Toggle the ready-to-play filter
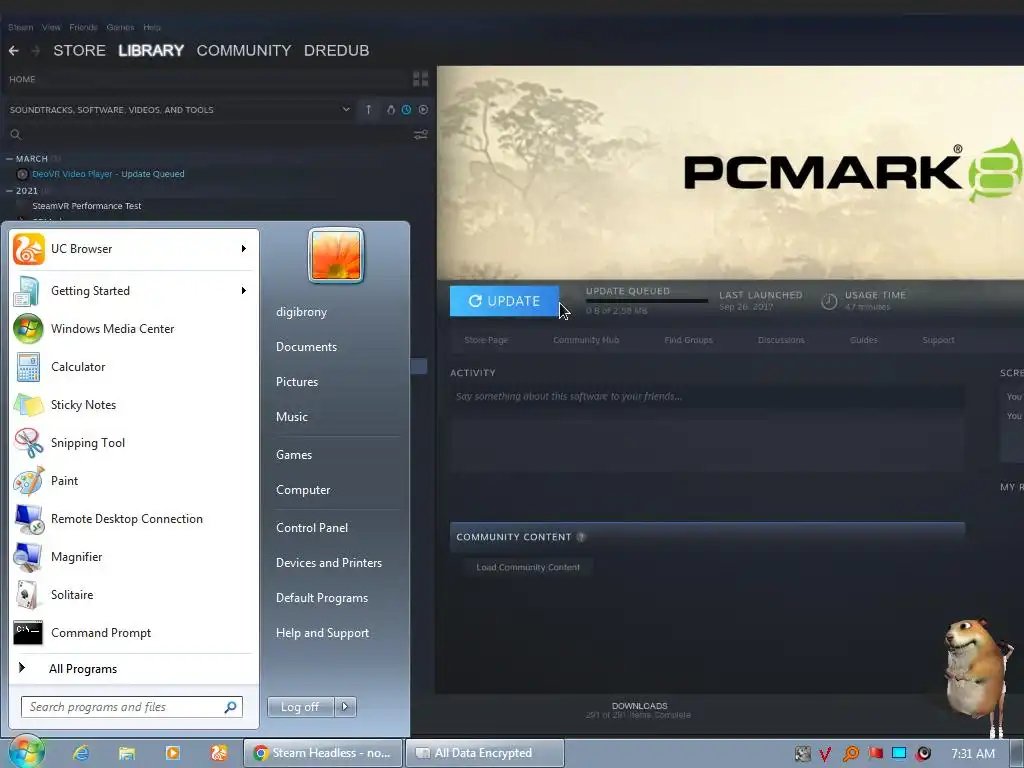Screen dimensions: 1024x768 point(423,110)
